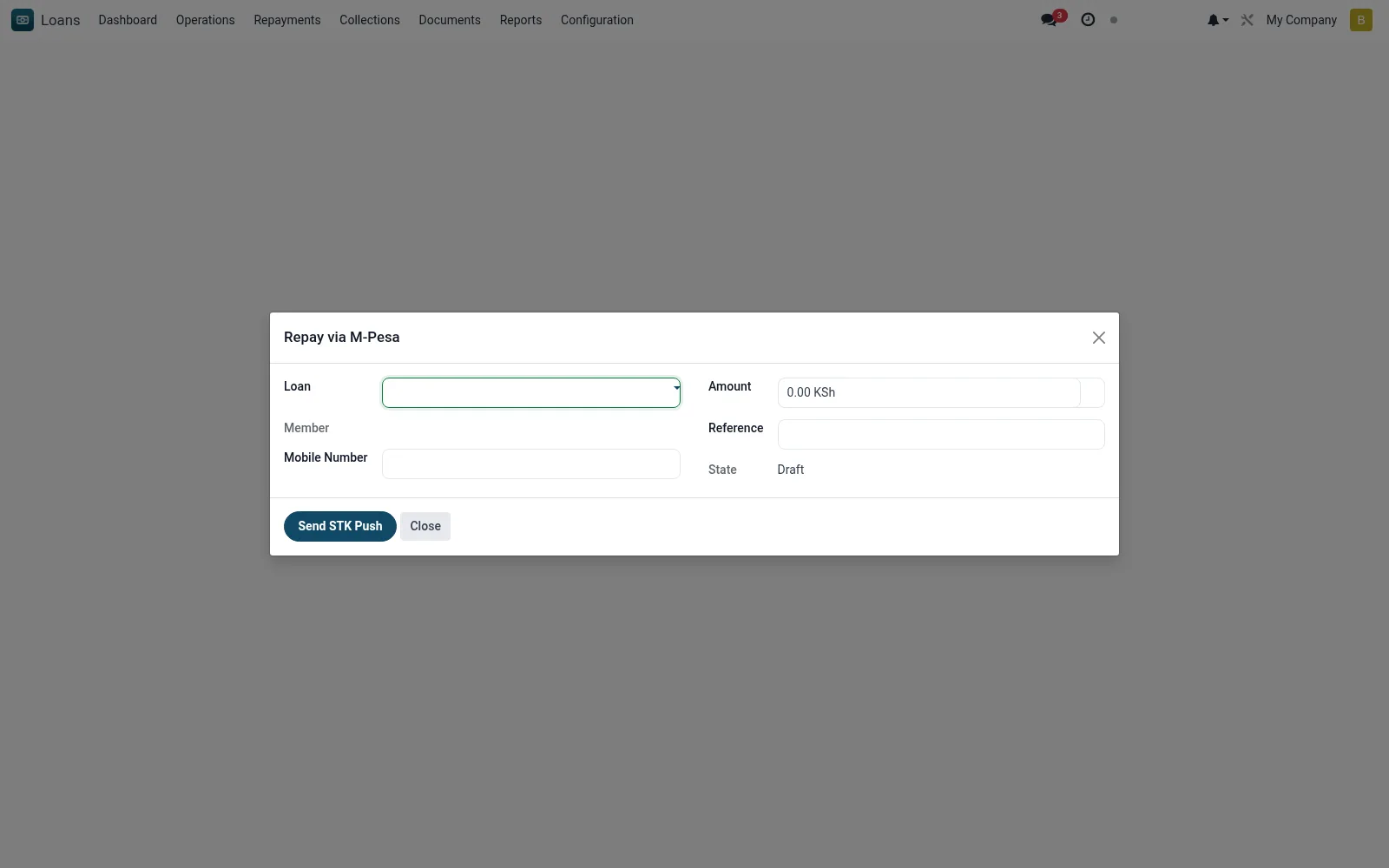Open the Reports menu
Image resolution: width=1389 pixels, height=868 pixels.
pos(521,20)
